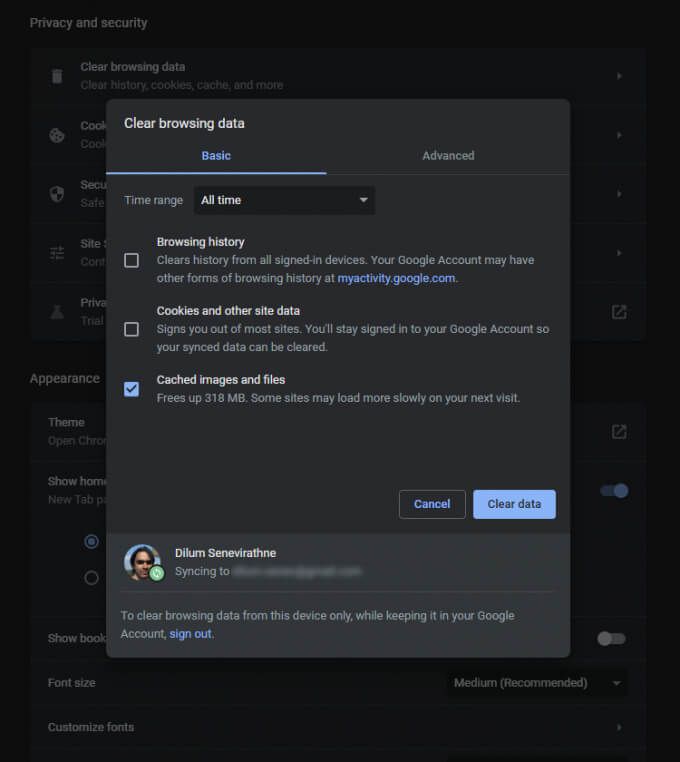Click the trash icon beside Clear browsing data
This screenshot has width=680, height=762.
tap(57, 76)
